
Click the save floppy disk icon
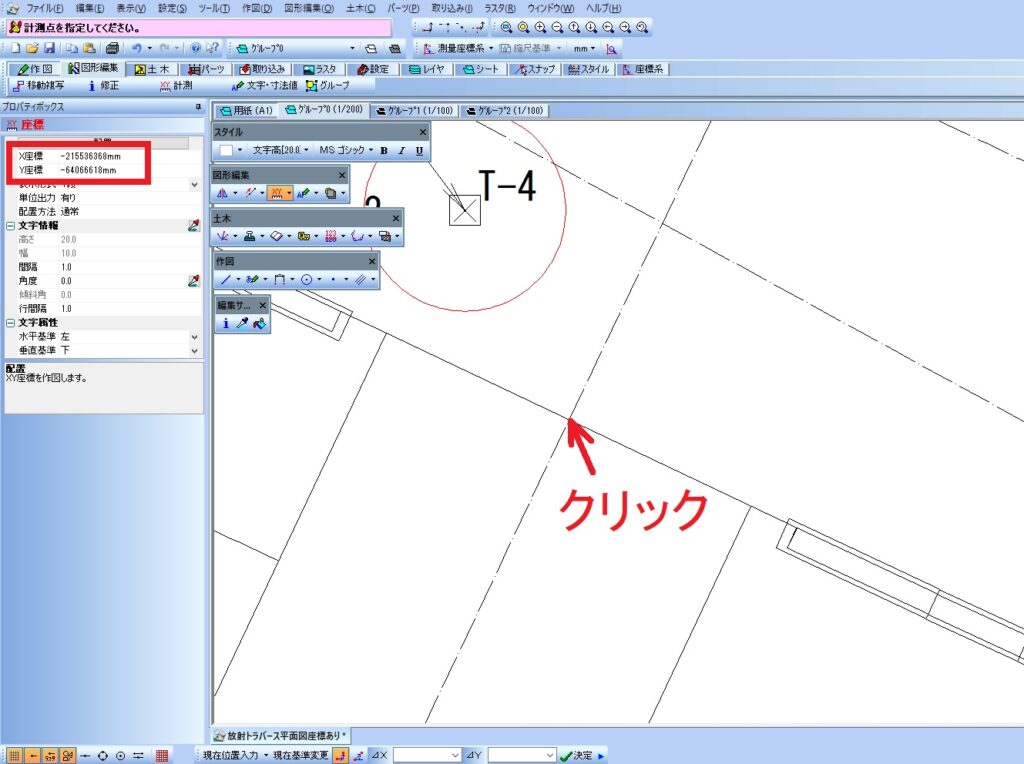click(49, 47)
